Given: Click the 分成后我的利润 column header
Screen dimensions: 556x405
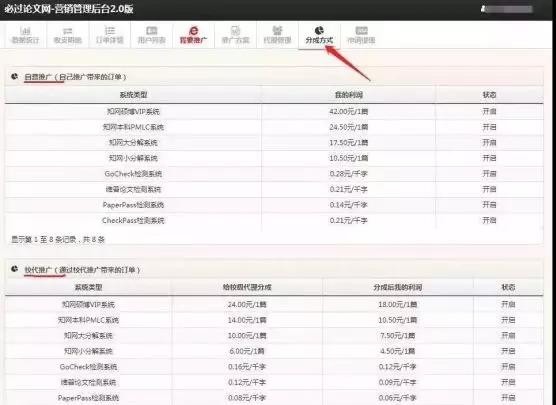Looking at the screenshot, I should point(397,287).
